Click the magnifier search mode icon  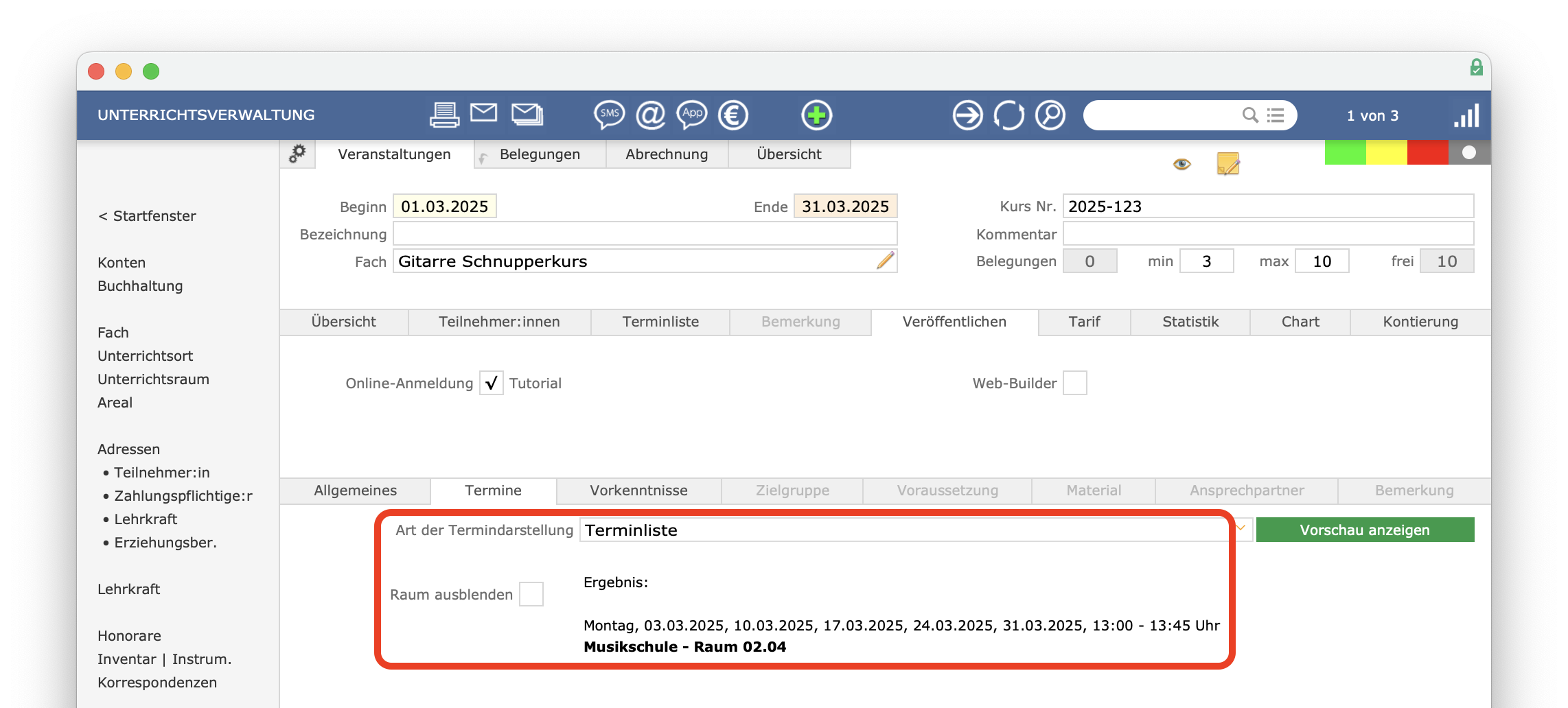pos(1050,115)
